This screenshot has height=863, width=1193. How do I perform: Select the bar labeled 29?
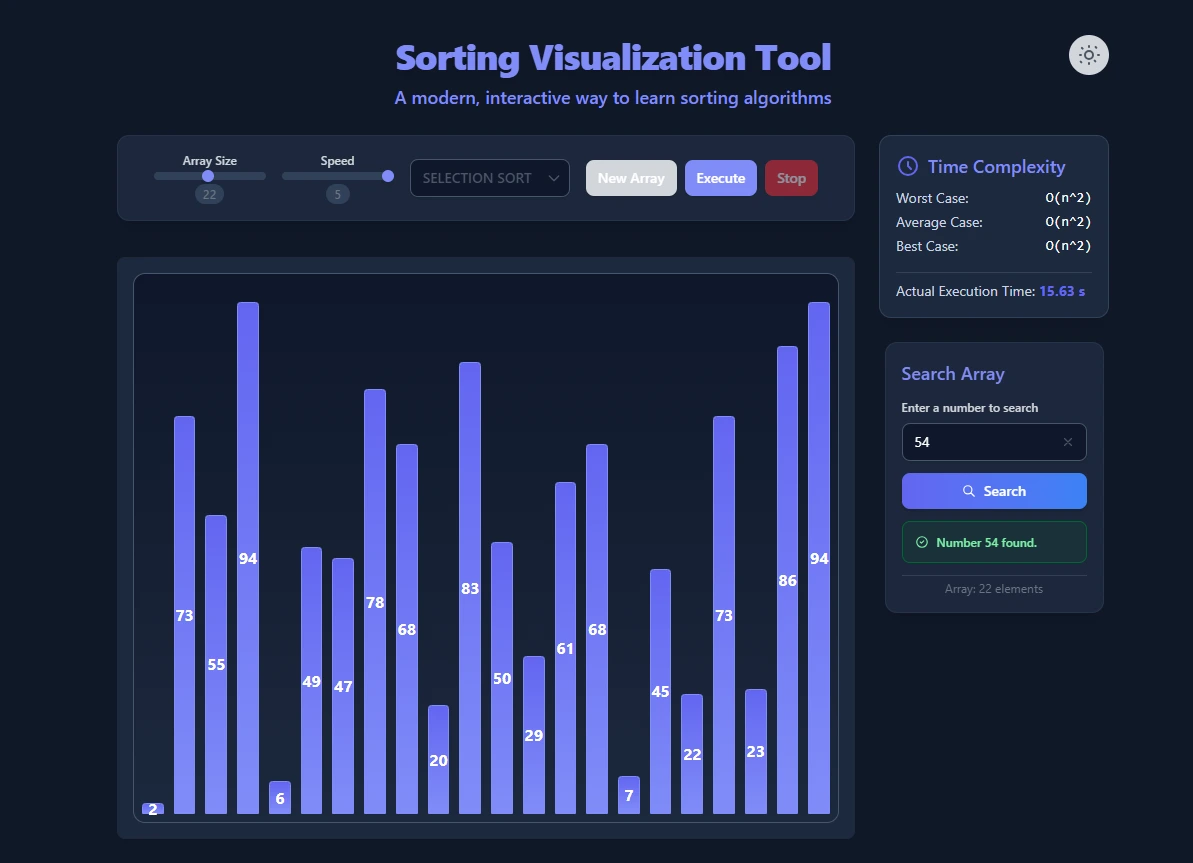pos(534,735)
